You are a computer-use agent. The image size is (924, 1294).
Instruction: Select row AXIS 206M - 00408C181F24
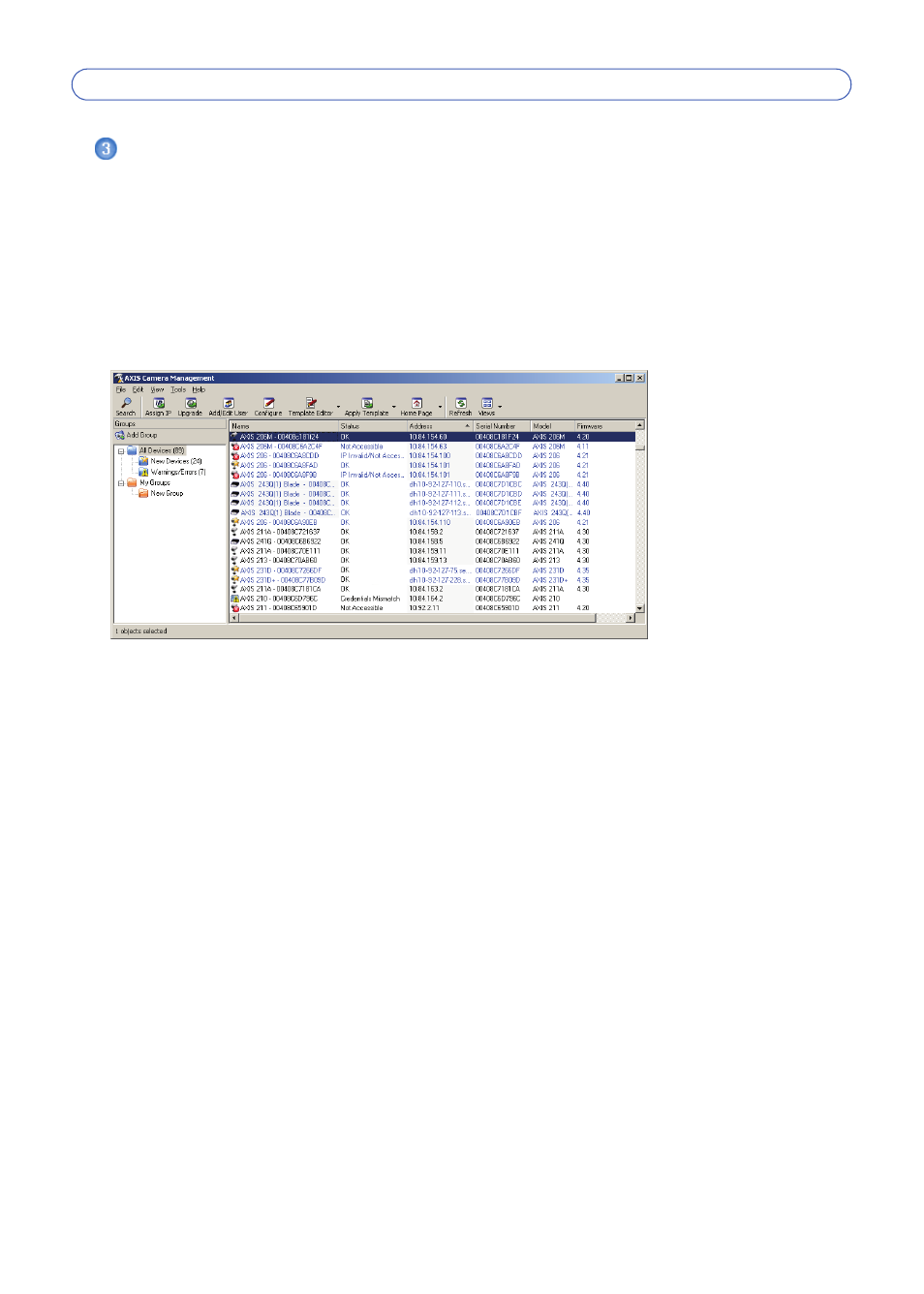coord(432,437)
